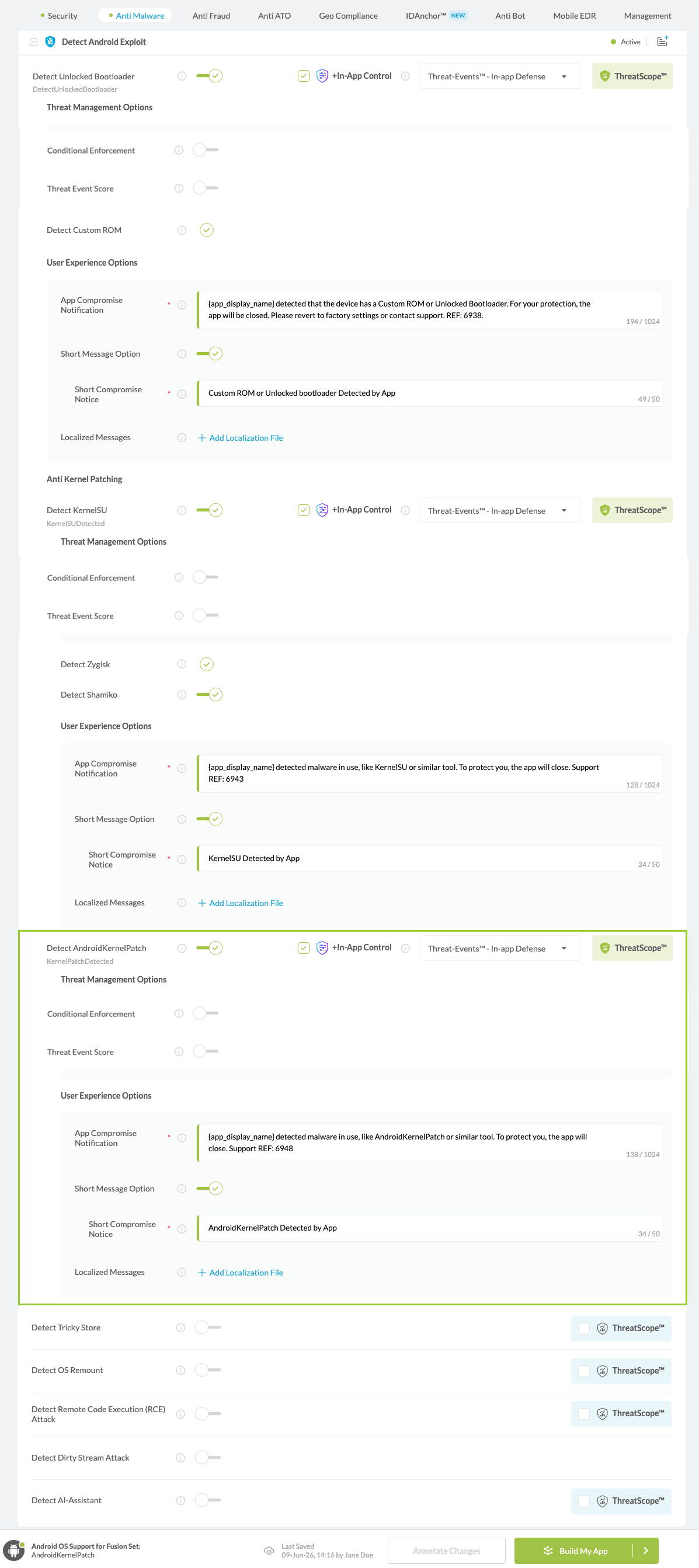Image resolution: width=699 pixels, height=1568 pixels.
Task: Open Threat-Events dropdown for KernelSU
Action: pos(499,510)
